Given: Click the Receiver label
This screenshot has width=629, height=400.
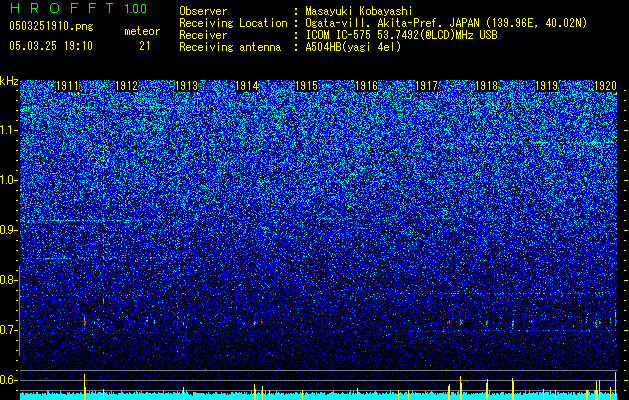Looking at the screenshot, I should pyautogui.click(x=203, y=35).
